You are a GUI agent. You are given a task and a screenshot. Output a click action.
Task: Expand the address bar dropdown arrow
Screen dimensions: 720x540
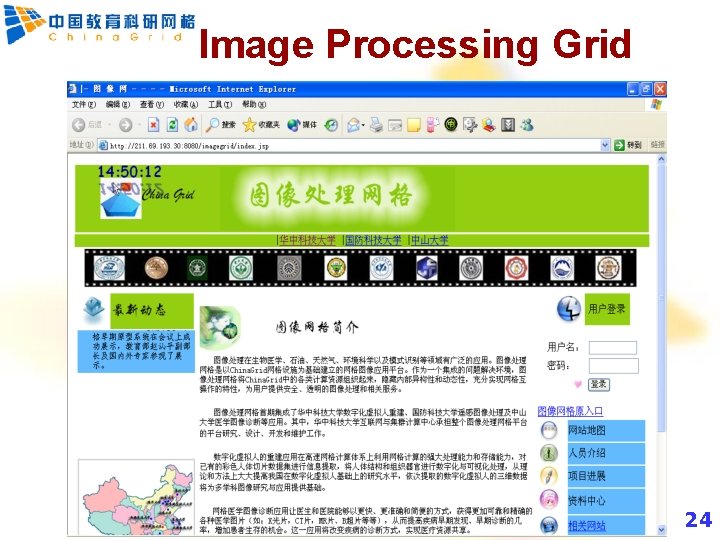(x=605, y=145)
